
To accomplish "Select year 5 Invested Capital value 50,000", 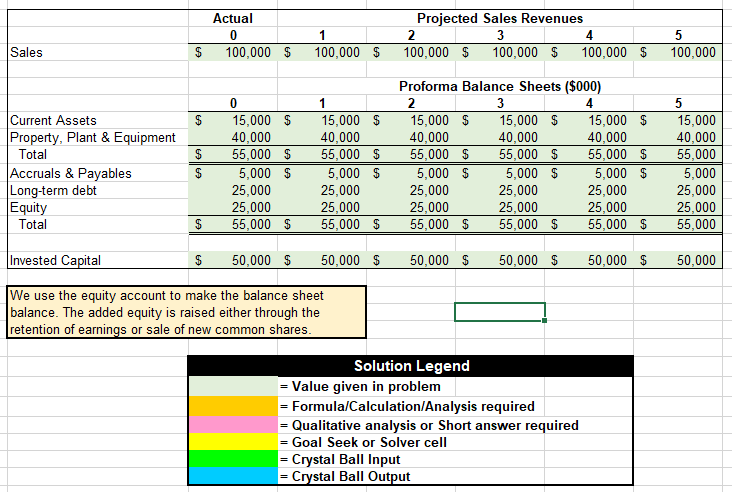I will [697, 260].
